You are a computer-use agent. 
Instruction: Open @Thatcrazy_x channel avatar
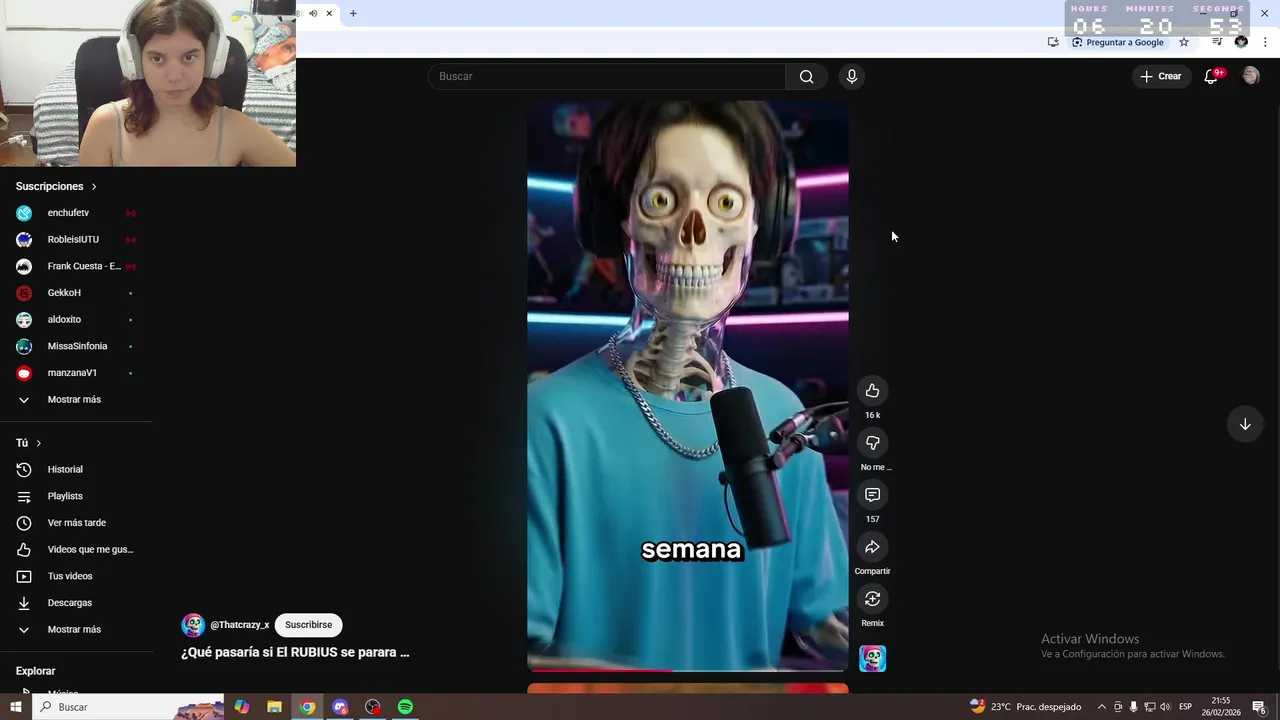[x=193, y=625]
